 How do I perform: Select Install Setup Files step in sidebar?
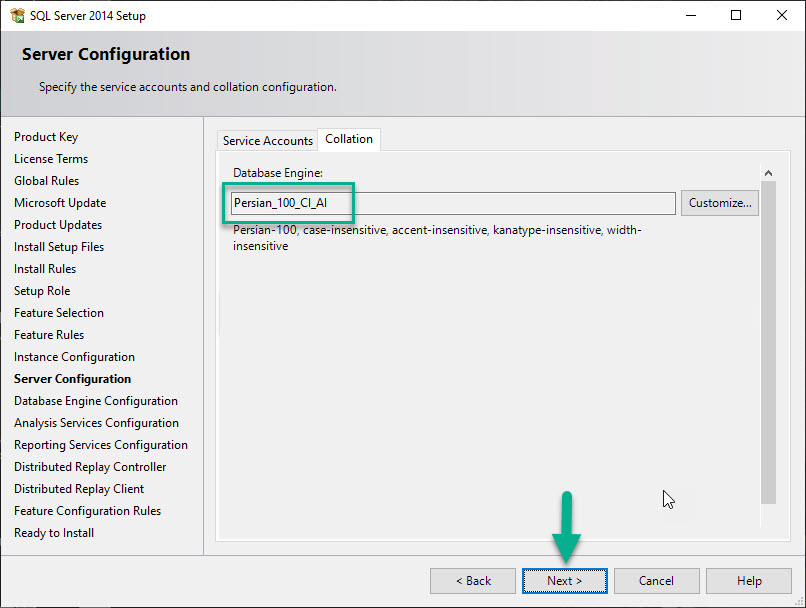pos(59,247)
